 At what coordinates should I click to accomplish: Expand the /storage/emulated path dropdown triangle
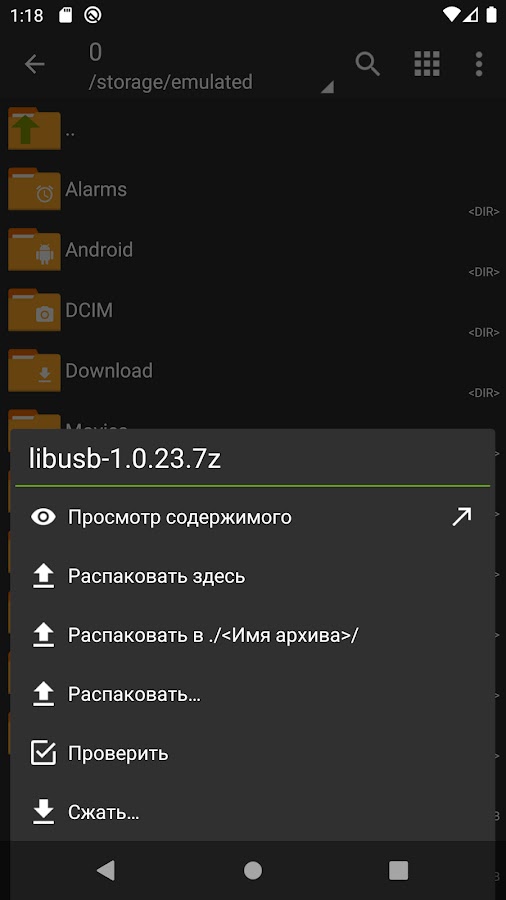tap(327, 87)
